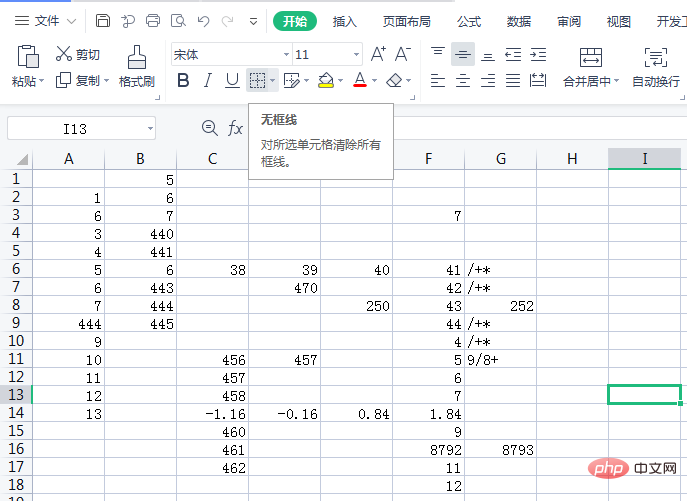
Task: Select row 14 header
Action: click(x=16, y=412)
